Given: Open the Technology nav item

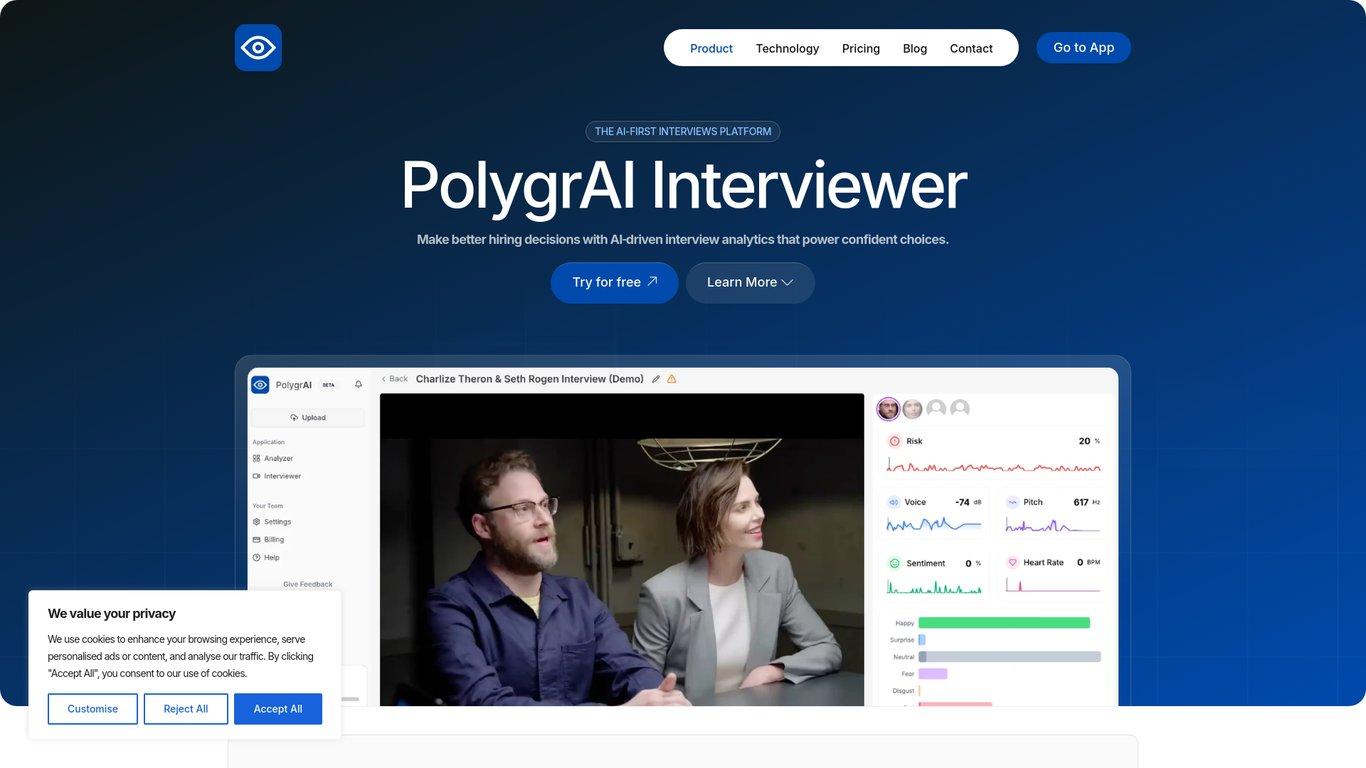Looking at the screenshot, I should [787, 48].
